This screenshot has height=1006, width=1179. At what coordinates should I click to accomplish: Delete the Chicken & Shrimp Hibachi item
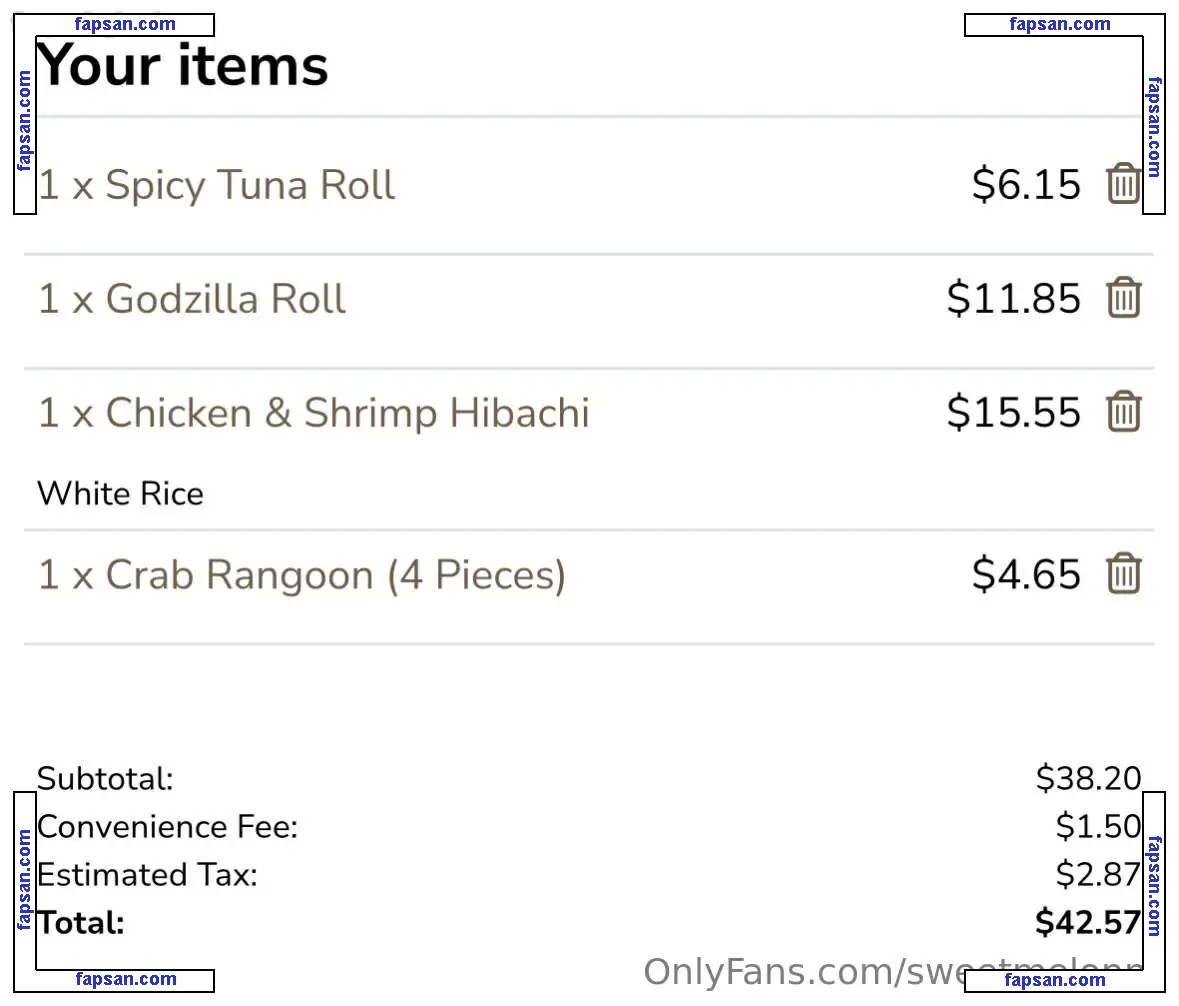pyautogui.click(x=1123, y=412)
